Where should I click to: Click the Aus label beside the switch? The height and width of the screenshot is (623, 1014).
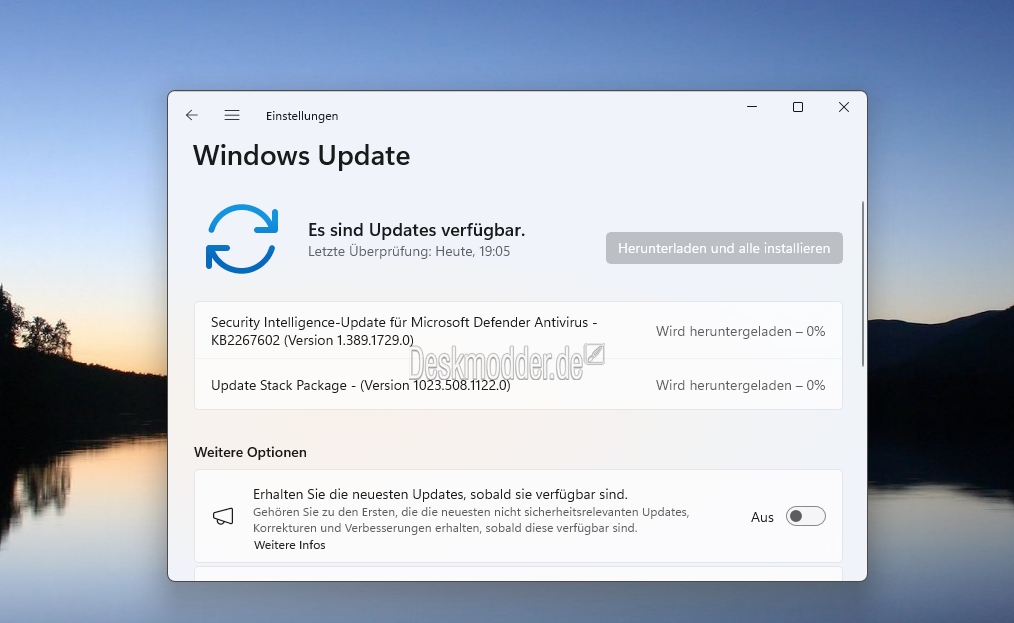(762, 517)
